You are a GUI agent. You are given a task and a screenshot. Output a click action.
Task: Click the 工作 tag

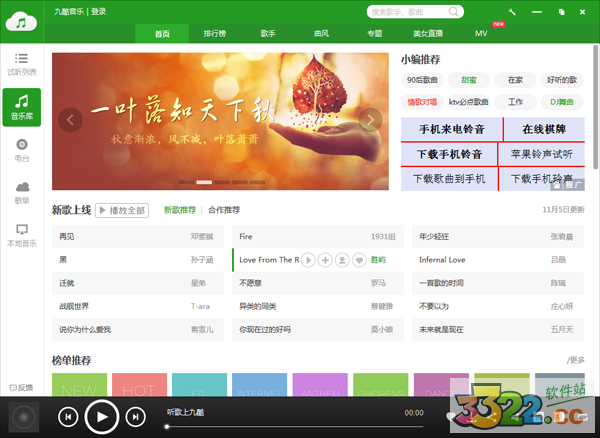[x=515, y=102]
